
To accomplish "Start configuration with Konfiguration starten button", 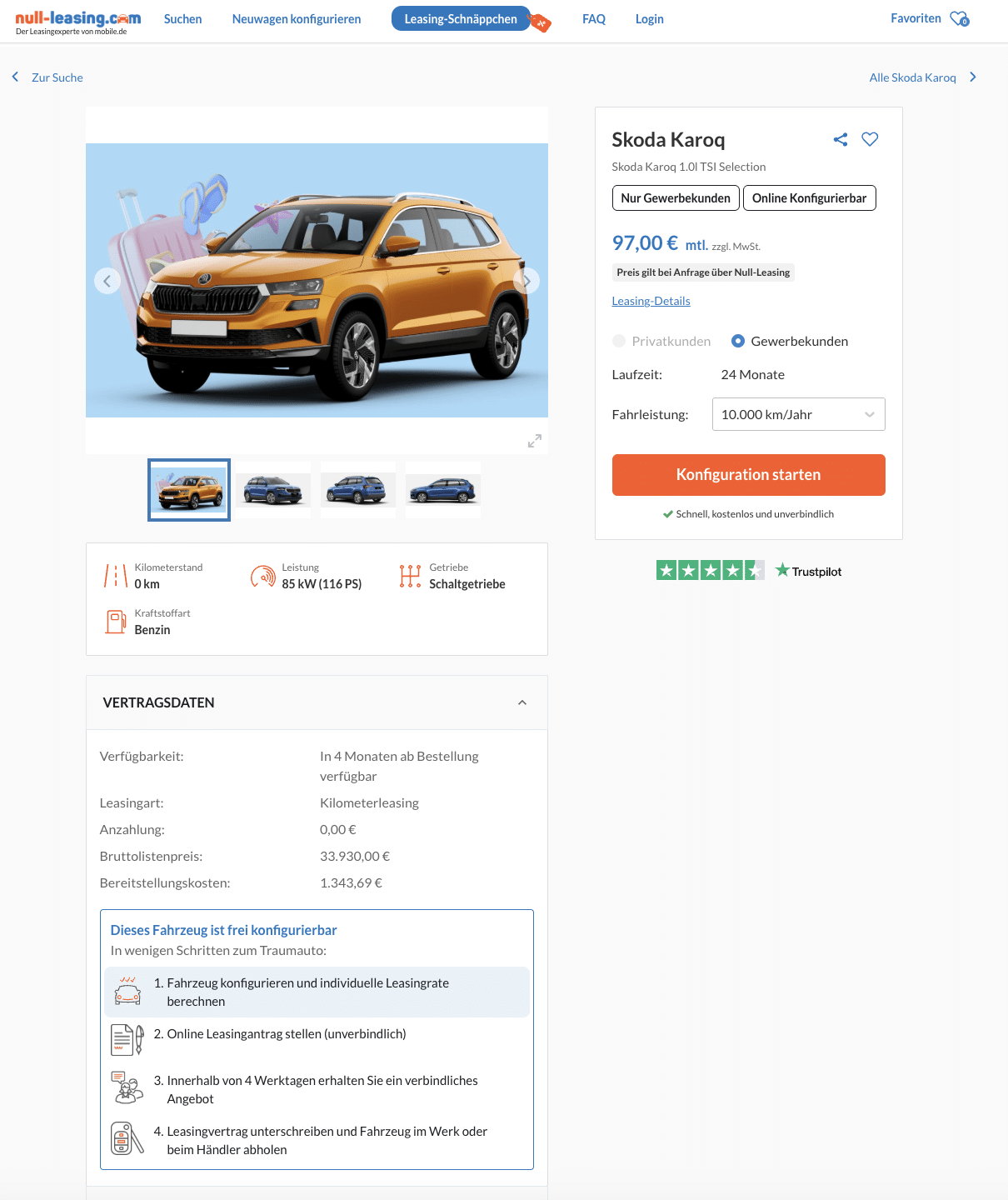I will coord(748,475).
